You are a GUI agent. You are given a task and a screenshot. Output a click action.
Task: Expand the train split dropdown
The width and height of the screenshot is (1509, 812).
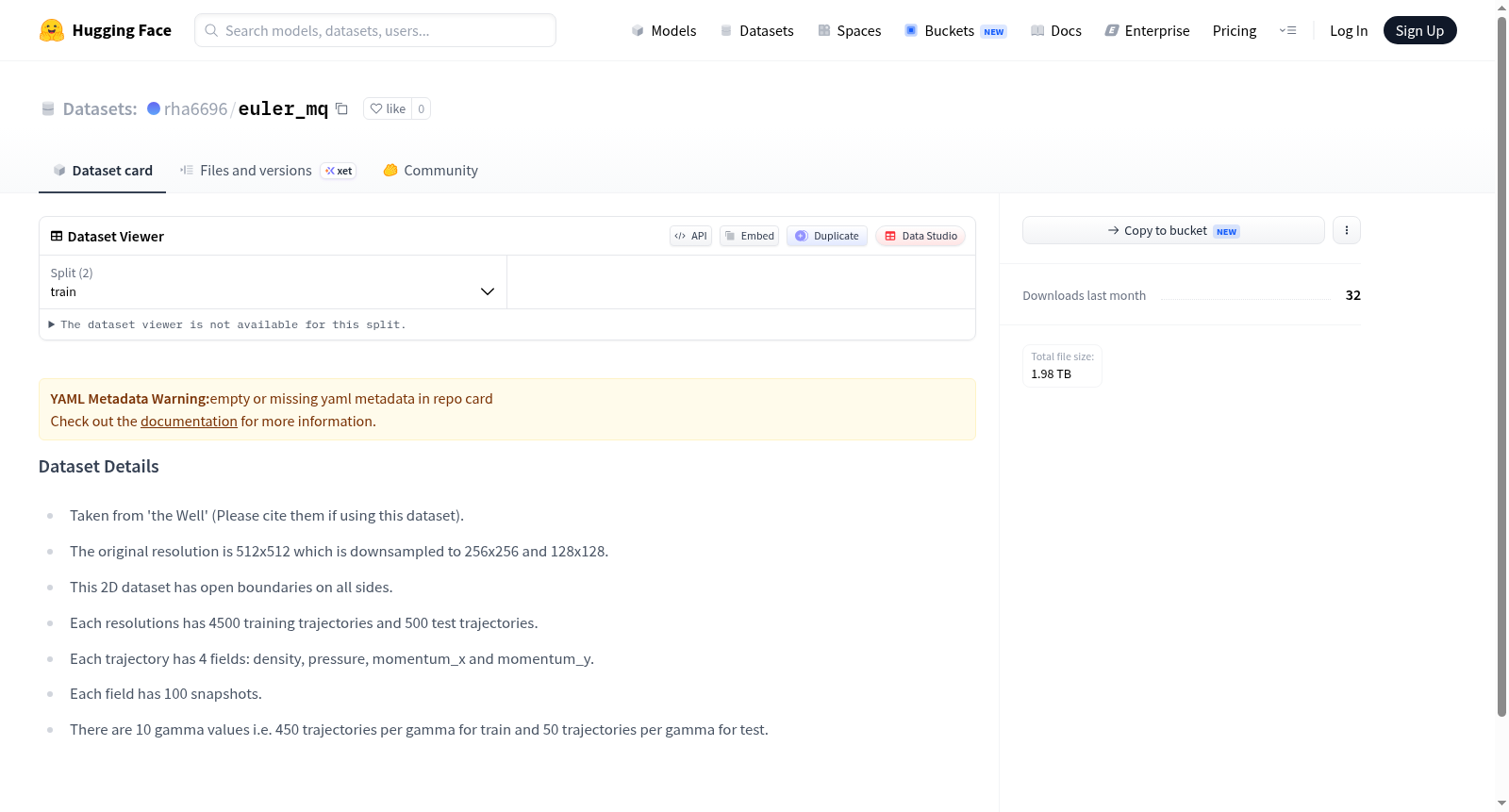pos(273,282)
